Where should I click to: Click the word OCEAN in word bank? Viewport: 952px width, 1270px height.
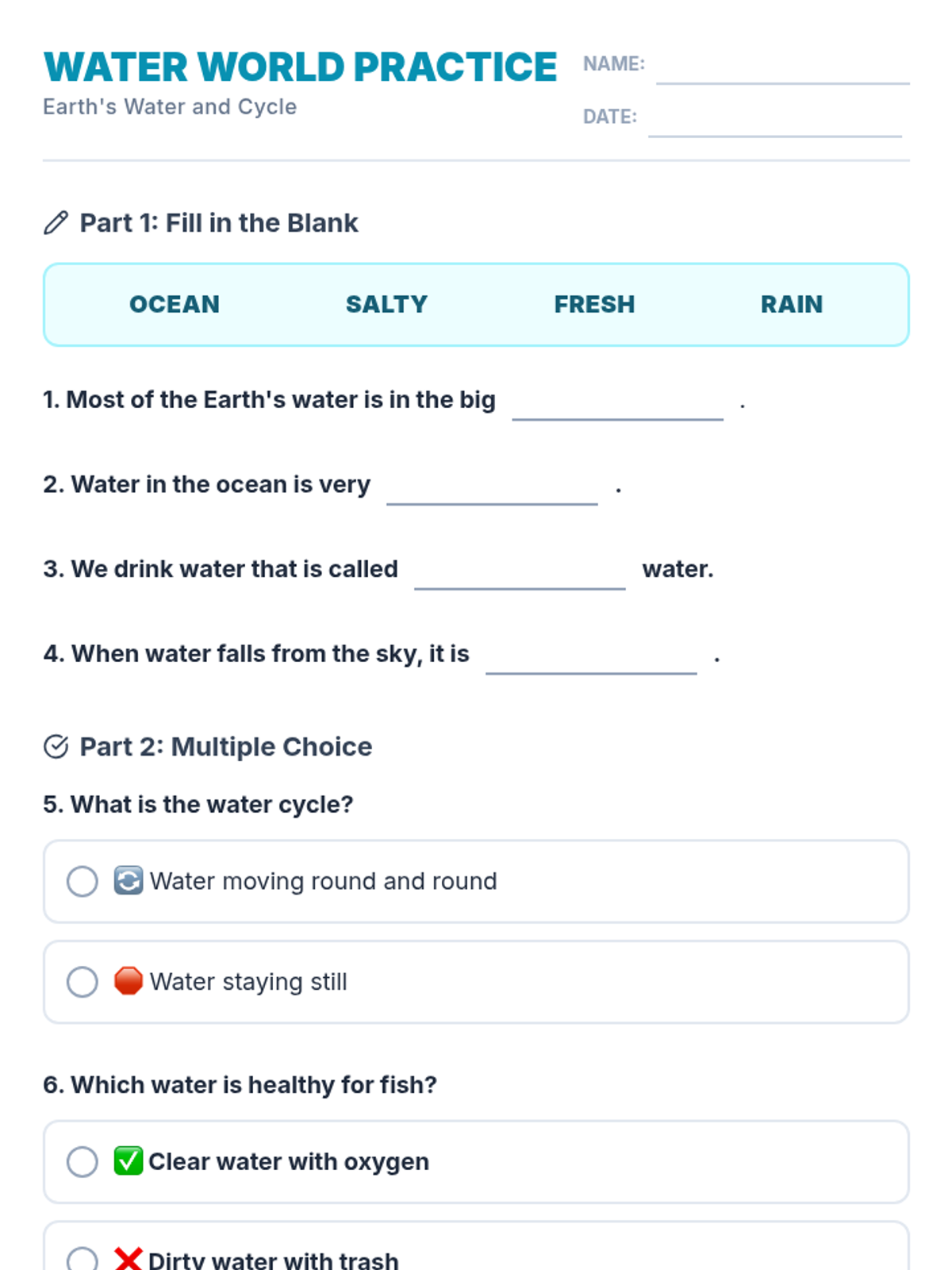pyautogui.click(x=175, y=305)
